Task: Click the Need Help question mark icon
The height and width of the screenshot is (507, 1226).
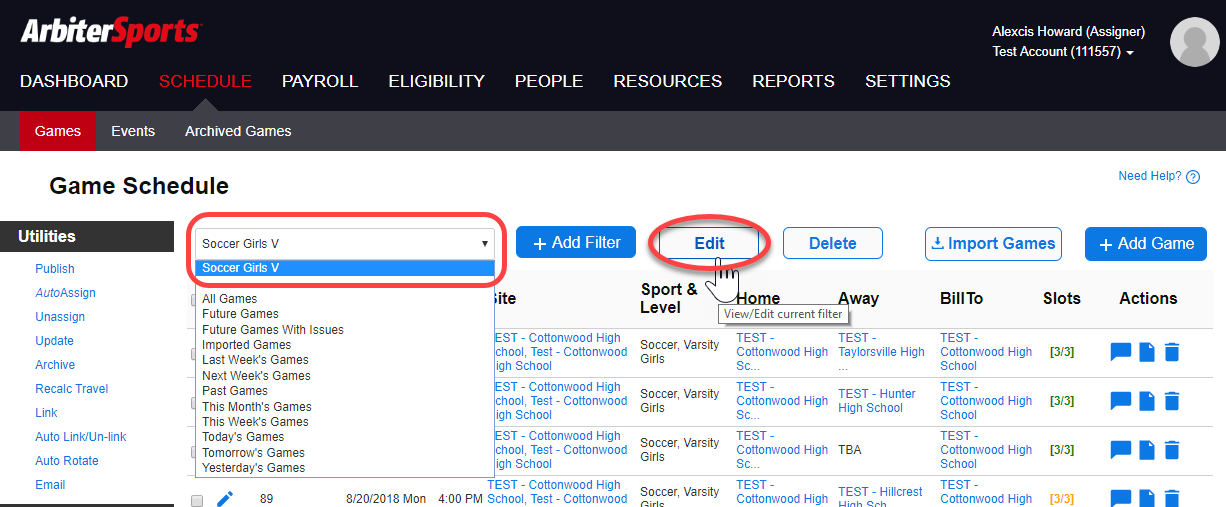Action: [1192, 177]
